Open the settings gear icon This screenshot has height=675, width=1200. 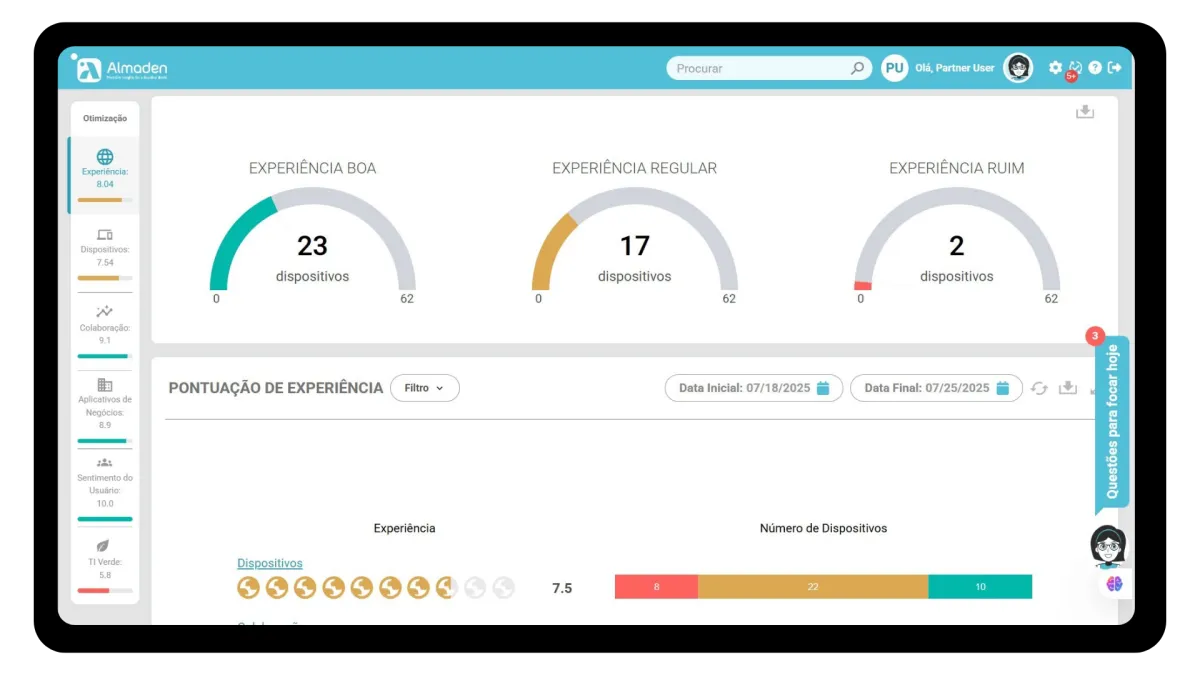coord(1055,67)
